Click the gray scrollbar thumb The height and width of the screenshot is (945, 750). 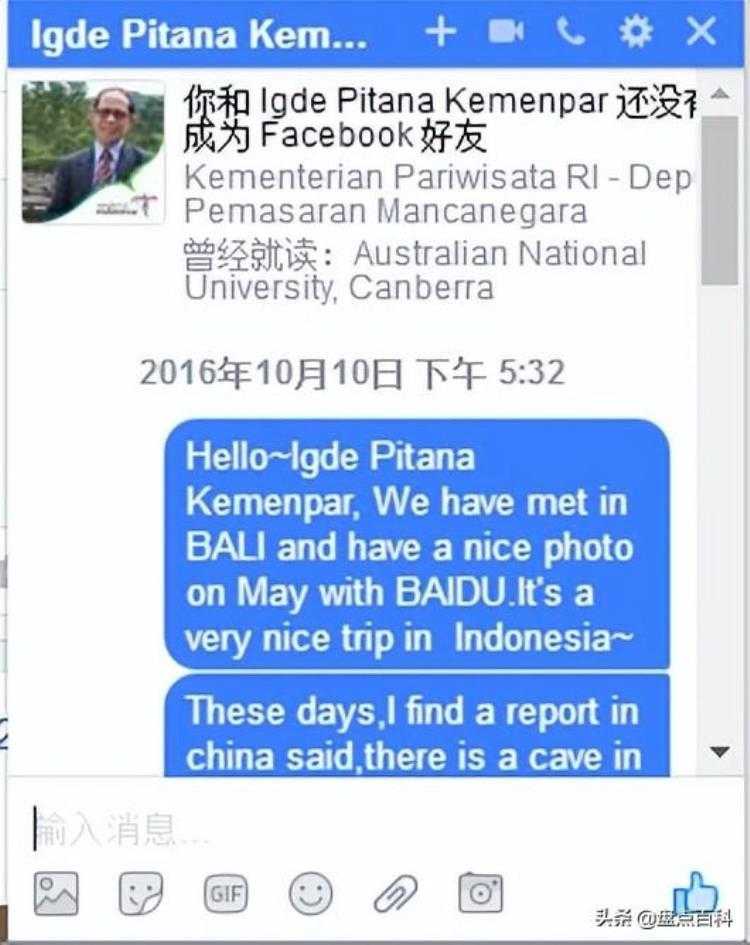(x=720, y=201)
